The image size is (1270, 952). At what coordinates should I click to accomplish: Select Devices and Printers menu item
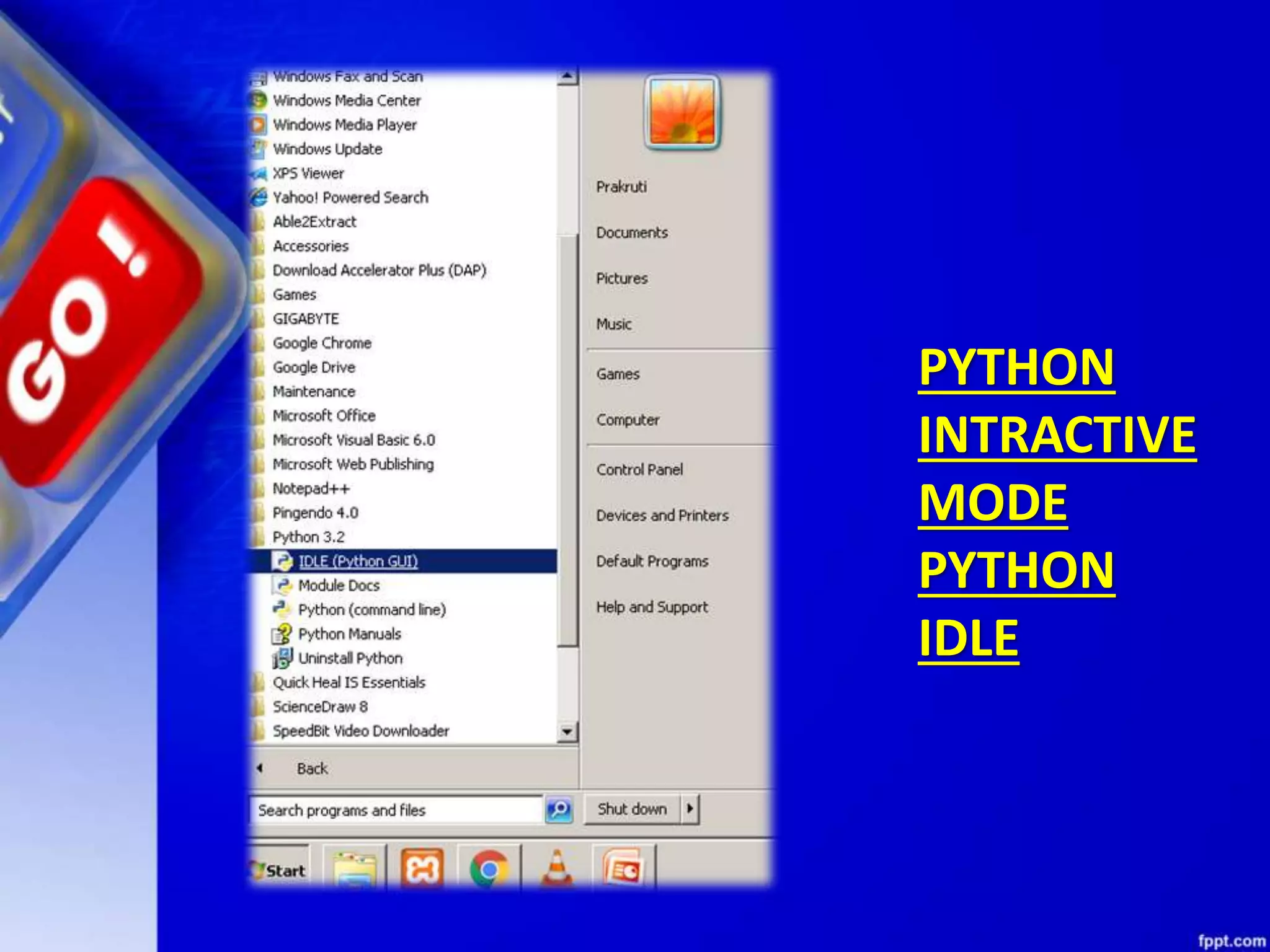pyautogui.click(x=662, y=516)
